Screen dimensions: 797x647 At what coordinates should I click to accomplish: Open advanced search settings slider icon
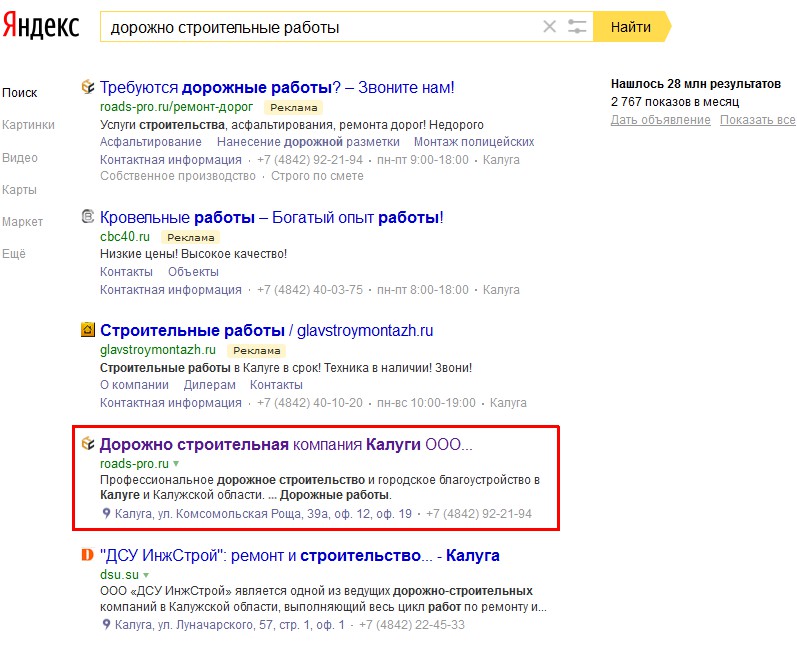click(x=577, y=27)
